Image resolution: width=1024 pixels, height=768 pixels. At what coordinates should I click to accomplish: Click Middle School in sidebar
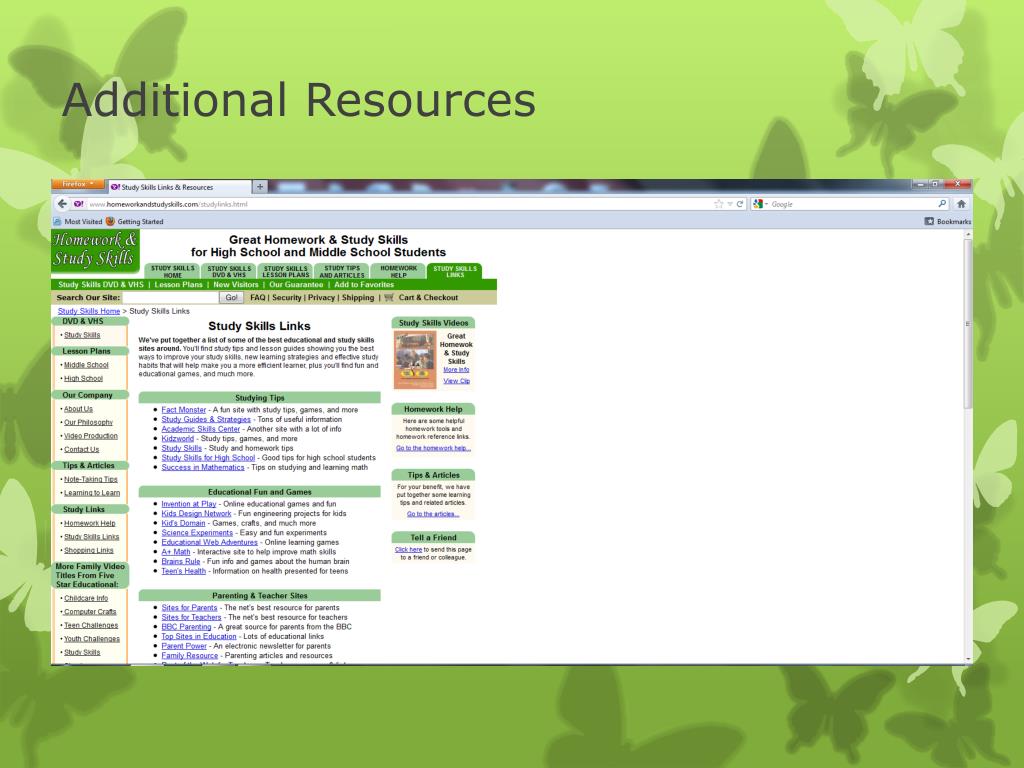coord(86,365)
